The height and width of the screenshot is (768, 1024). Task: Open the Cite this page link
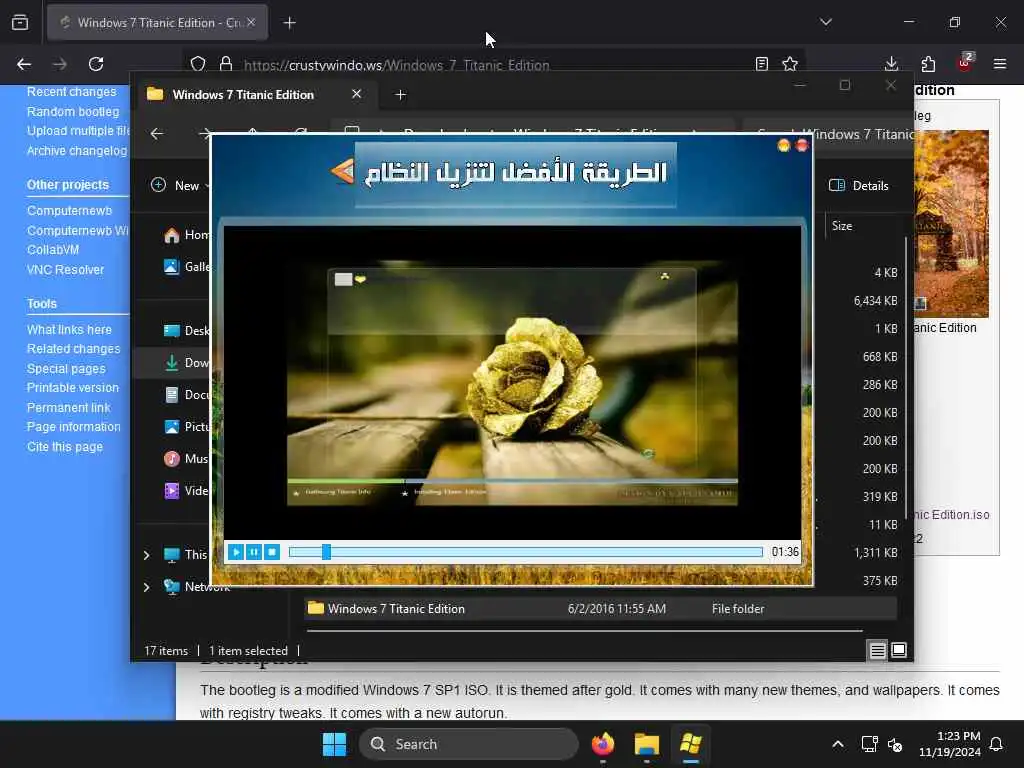click(65, 447)
